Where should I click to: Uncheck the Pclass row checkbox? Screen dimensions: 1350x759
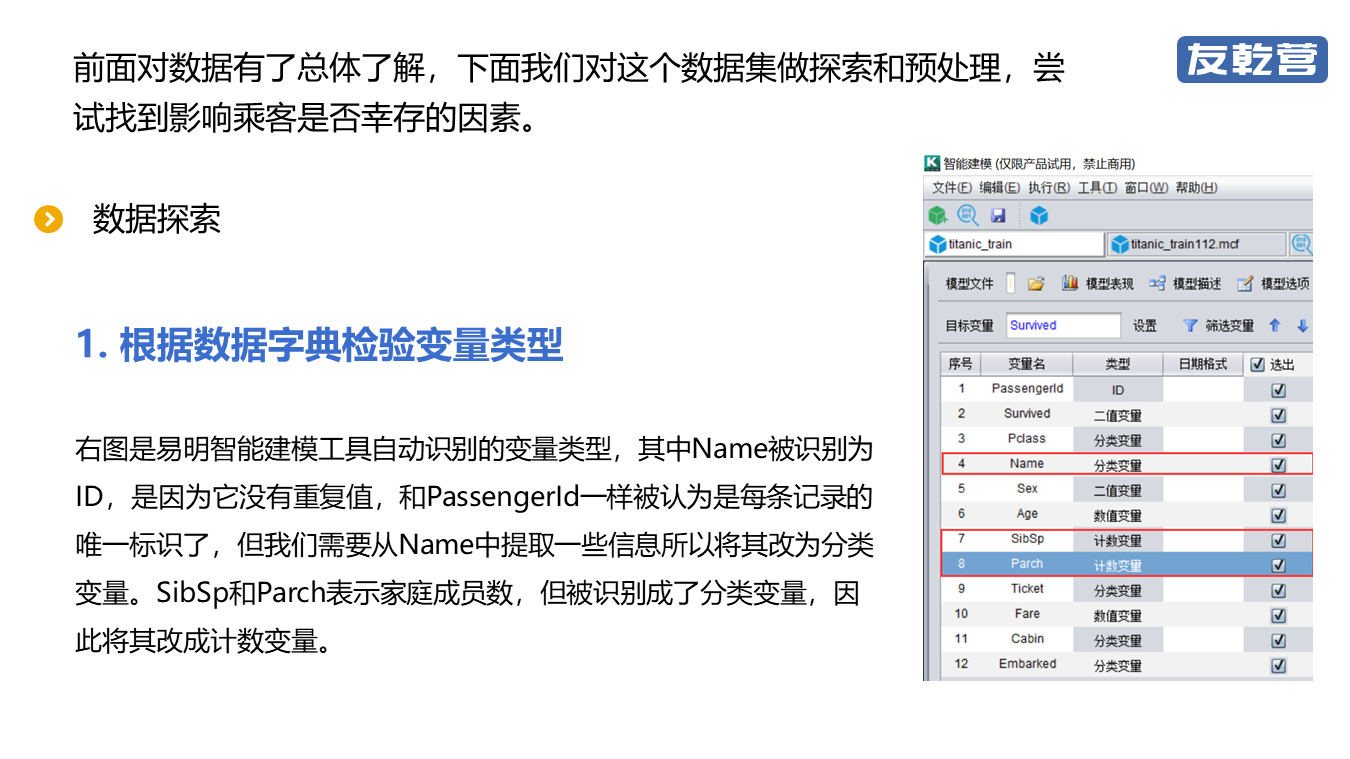tap(1278, 441)
